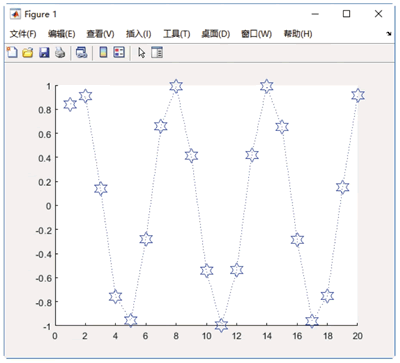Click the dock figure arrow at menu bar end
Viewport: 400px width, 363px height.
tap(389, 34)
